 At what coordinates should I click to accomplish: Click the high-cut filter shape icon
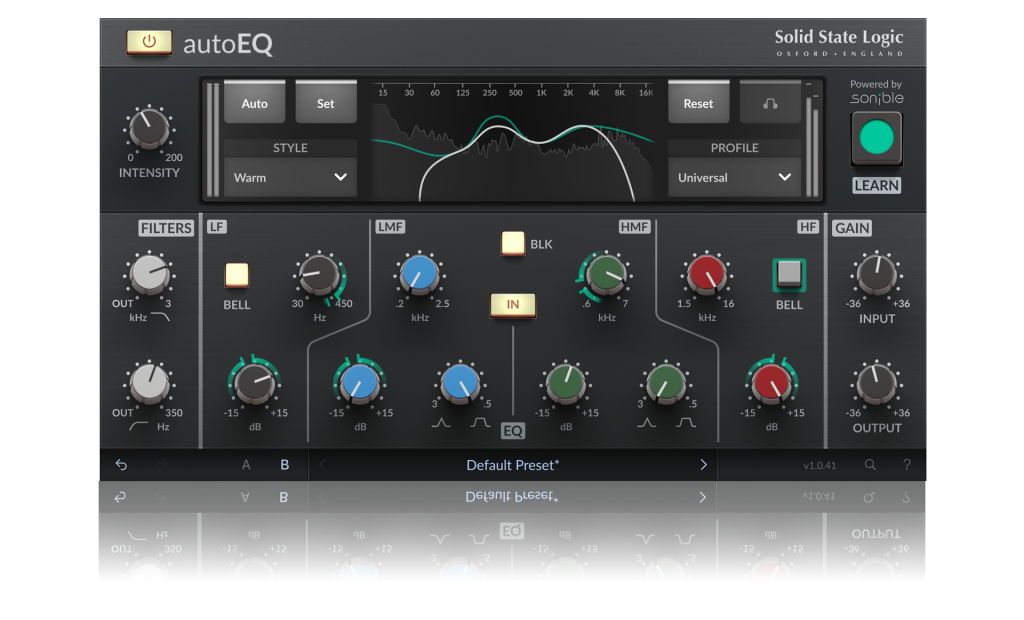[x=160, y=317]
